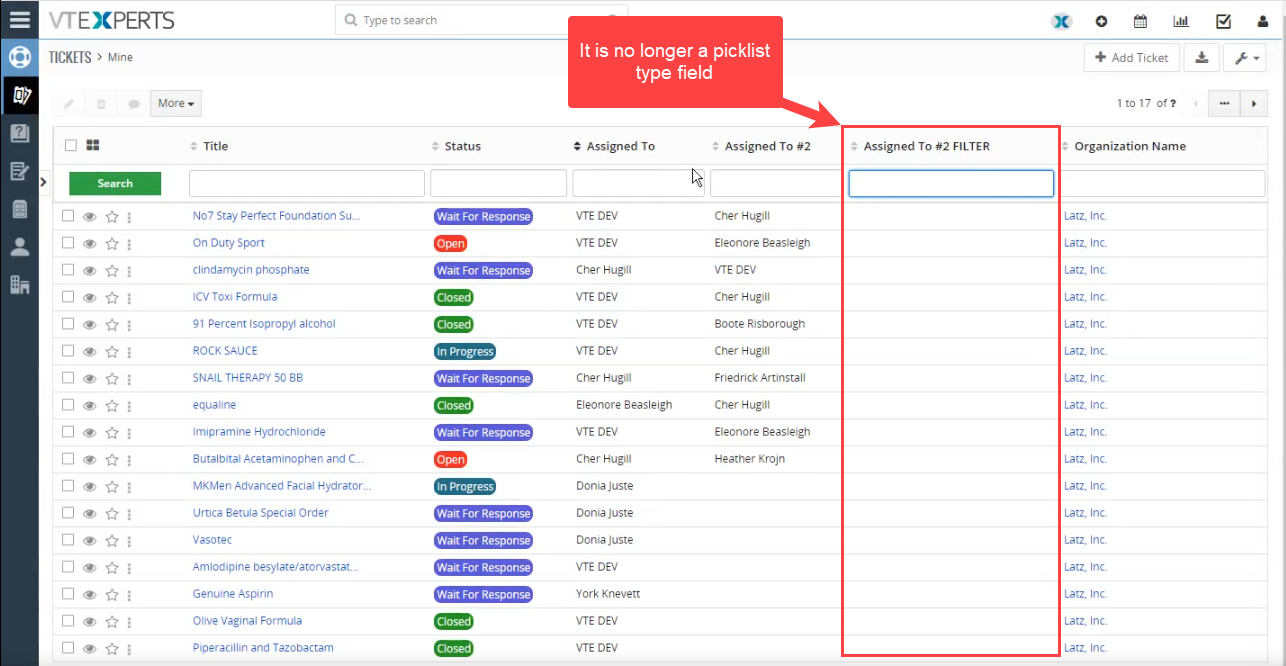This screenshot has width=1286, height=666.
Task: Open the More dropdown menu
Action: (176, 103)
